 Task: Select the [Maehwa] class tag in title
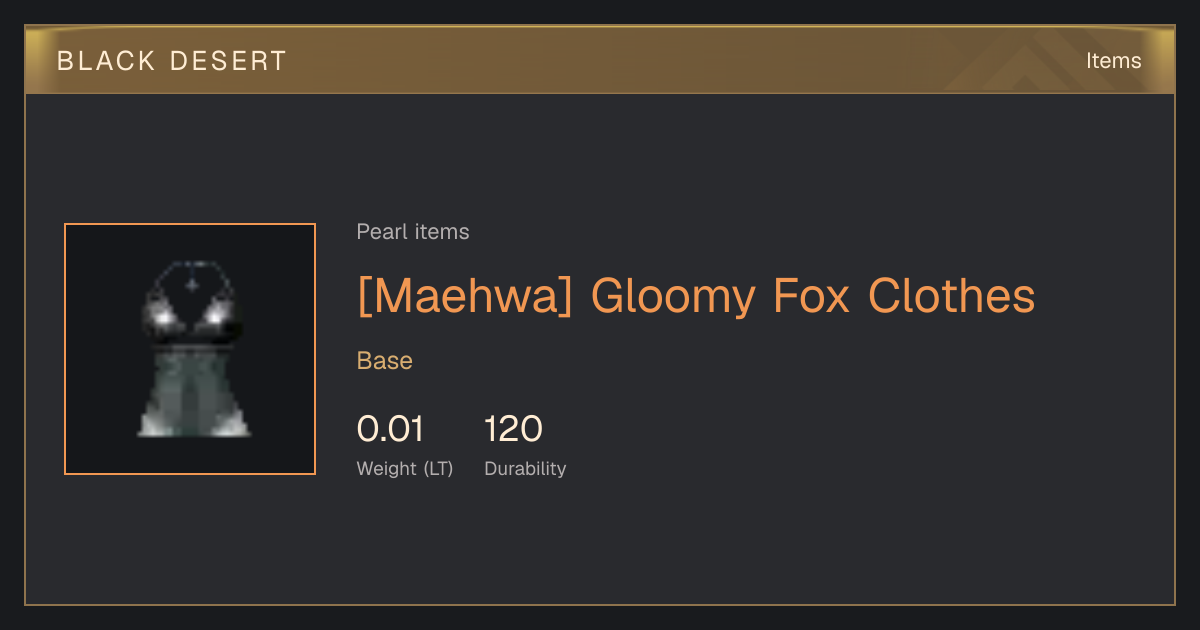click(x=465, y=297)
